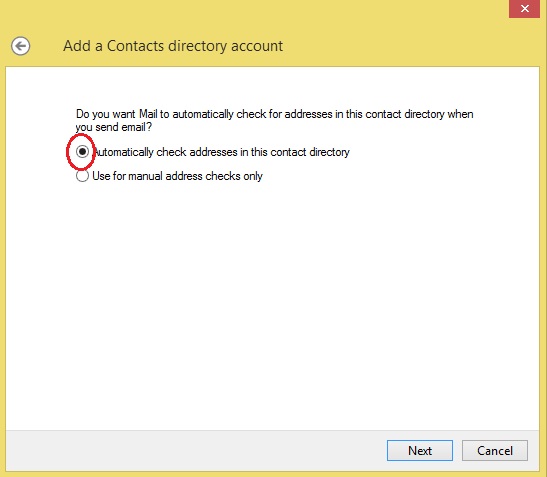Cancel the Contacts directory account wizard
This screenshot has width=547, height=477.
pos(495,450)
